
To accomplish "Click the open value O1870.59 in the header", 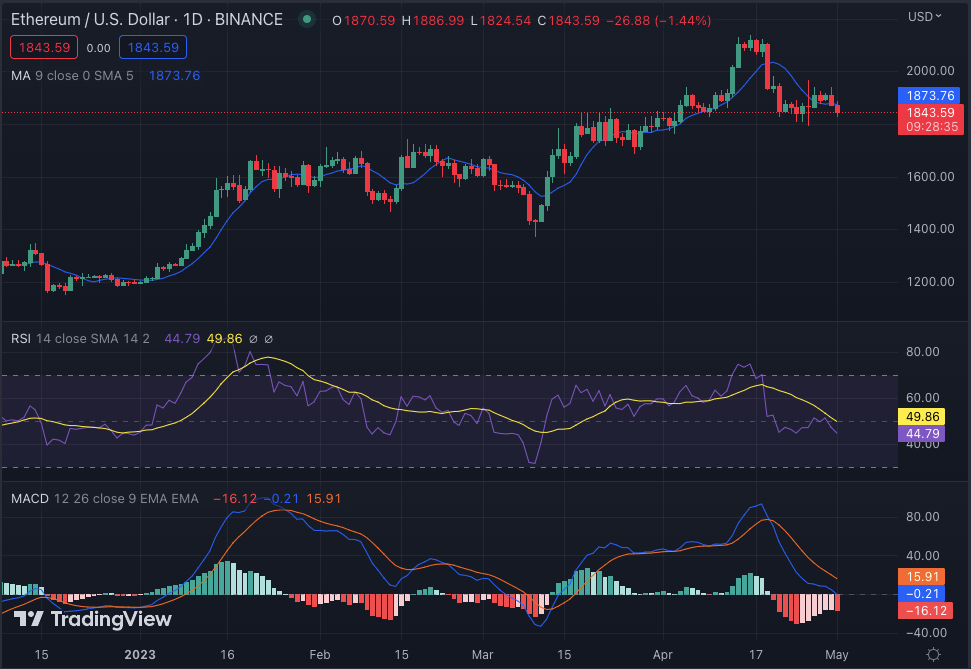I will click(364, 20).
